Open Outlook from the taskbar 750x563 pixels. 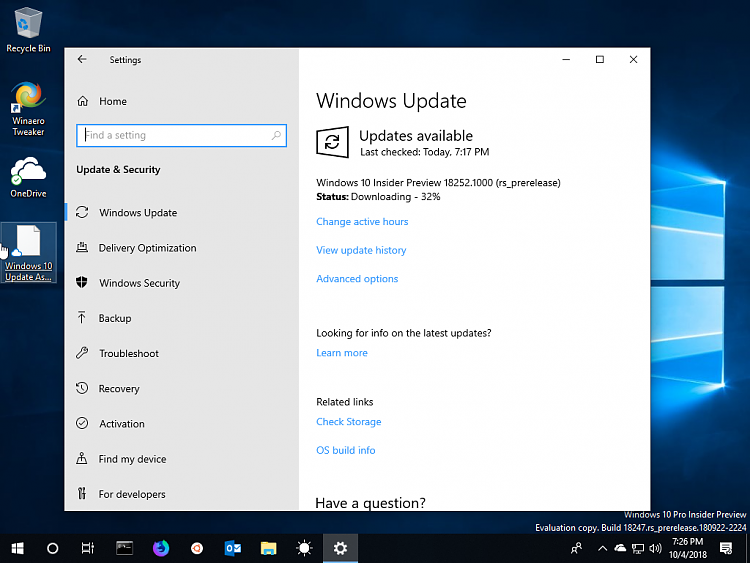(x=233, y=548)
